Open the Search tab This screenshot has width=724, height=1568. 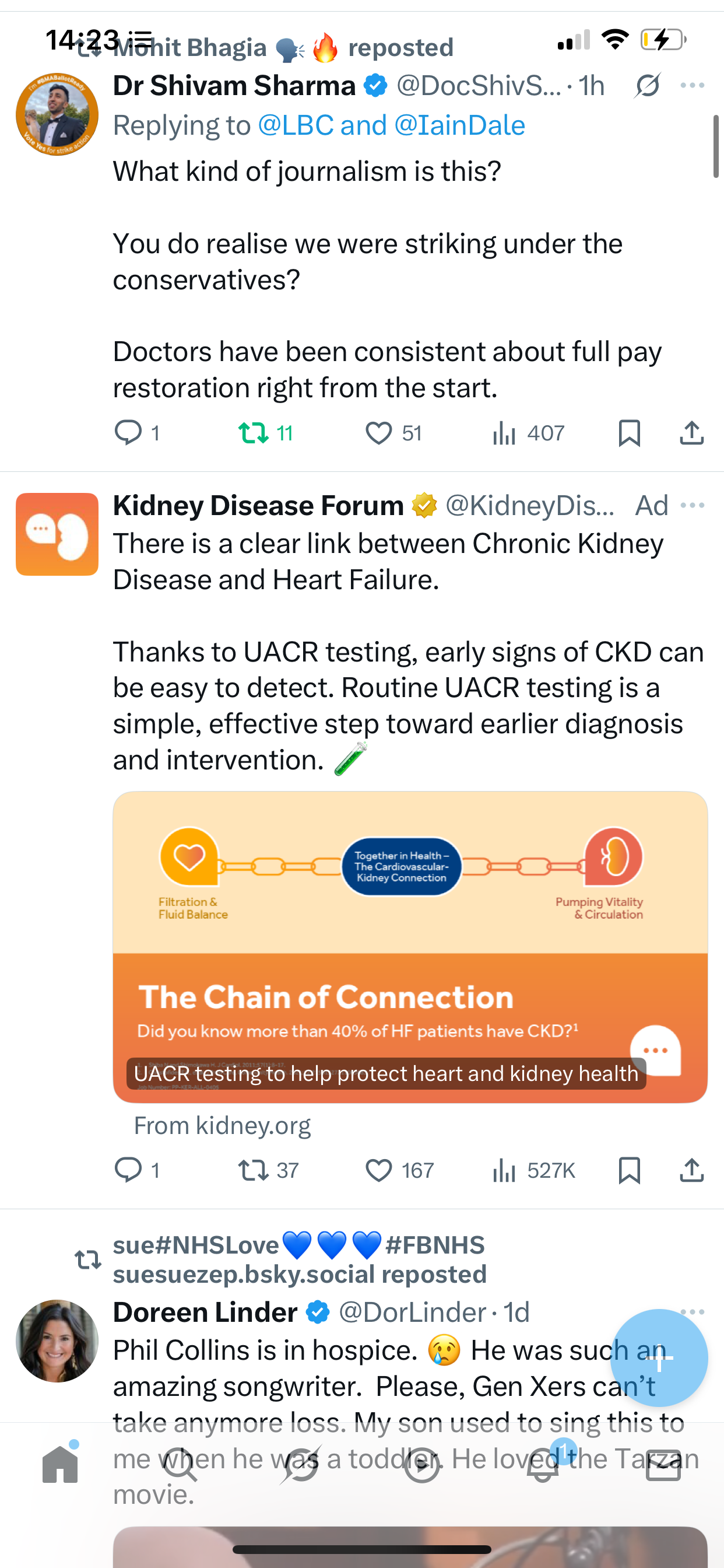[180, 1465]
